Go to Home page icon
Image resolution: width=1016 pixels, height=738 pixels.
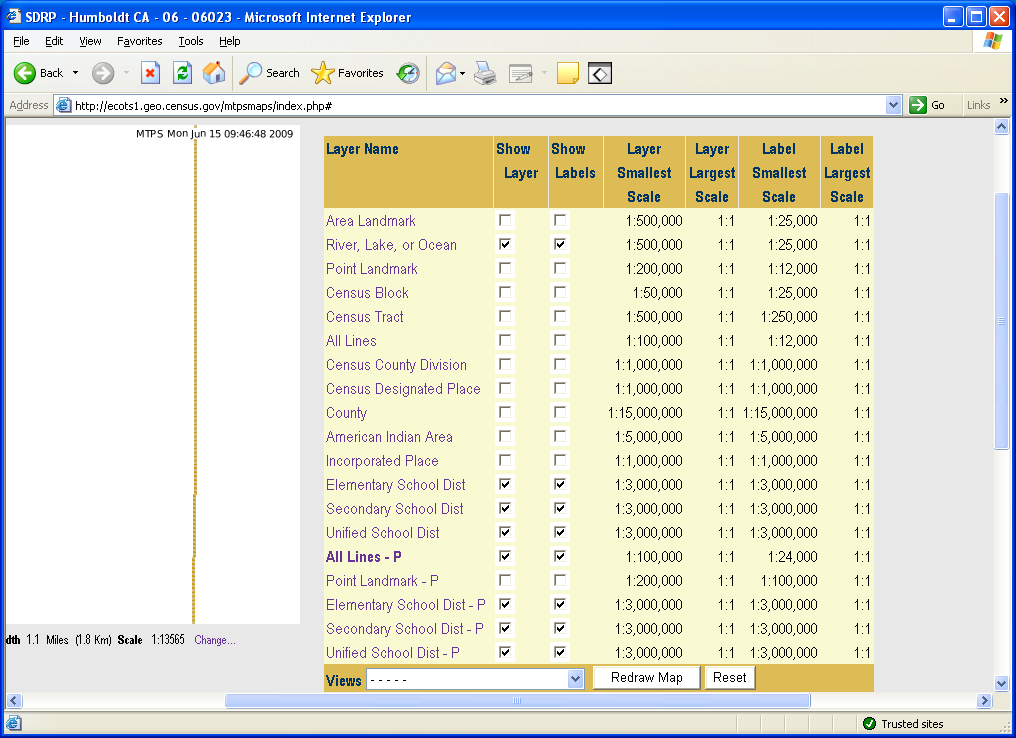(214, 73)
